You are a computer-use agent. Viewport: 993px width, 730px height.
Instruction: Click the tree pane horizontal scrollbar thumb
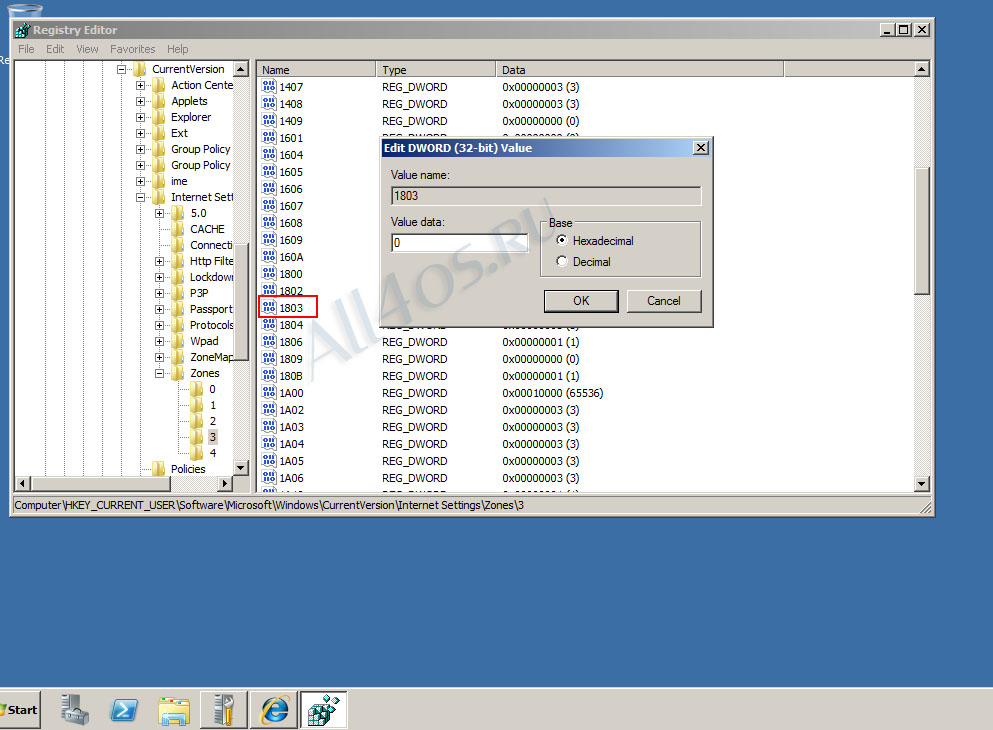[101, 484]
